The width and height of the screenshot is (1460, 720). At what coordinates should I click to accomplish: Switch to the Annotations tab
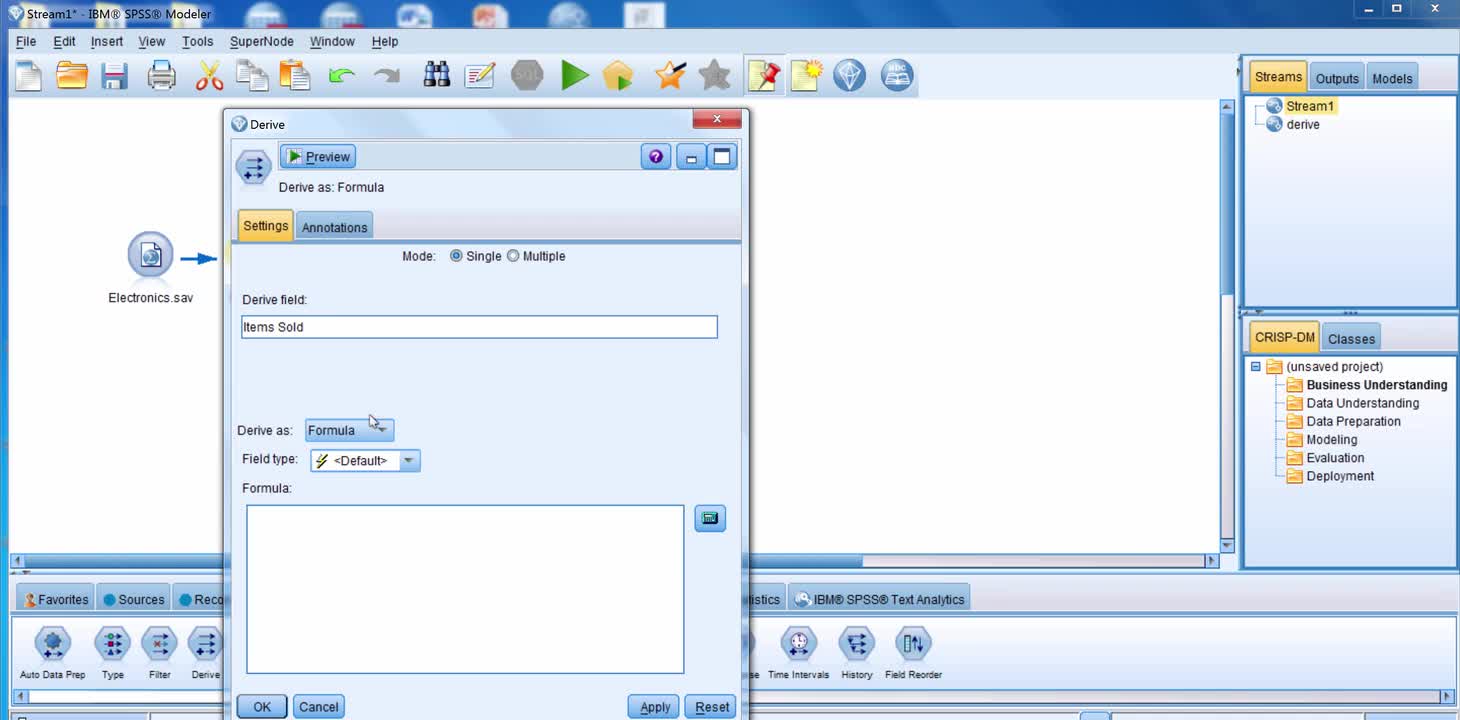click(334, 227)
